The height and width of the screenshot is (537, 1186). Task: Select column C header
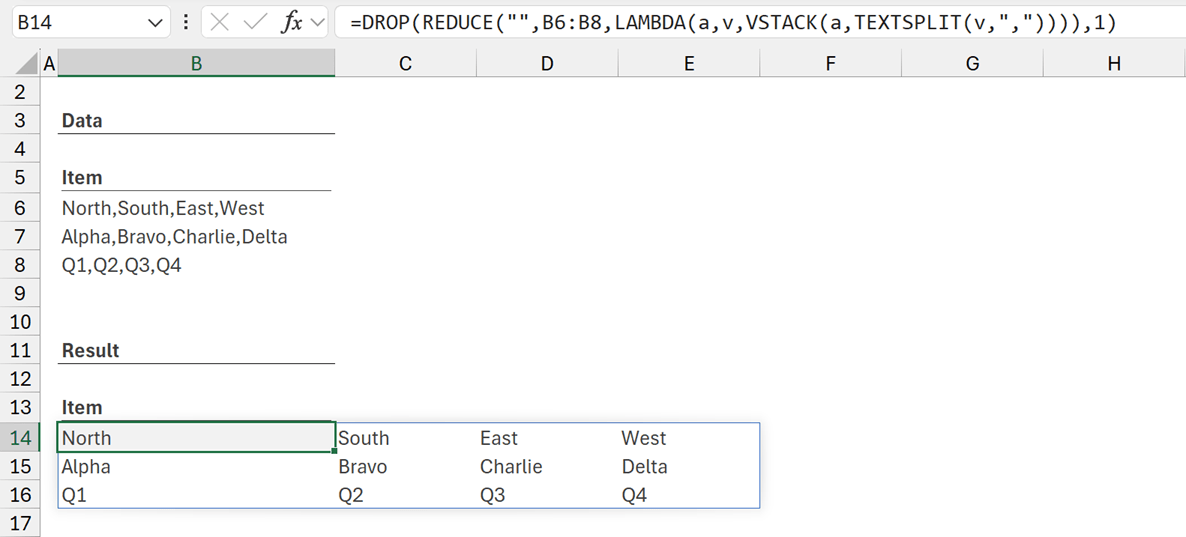tap(405, 64)
